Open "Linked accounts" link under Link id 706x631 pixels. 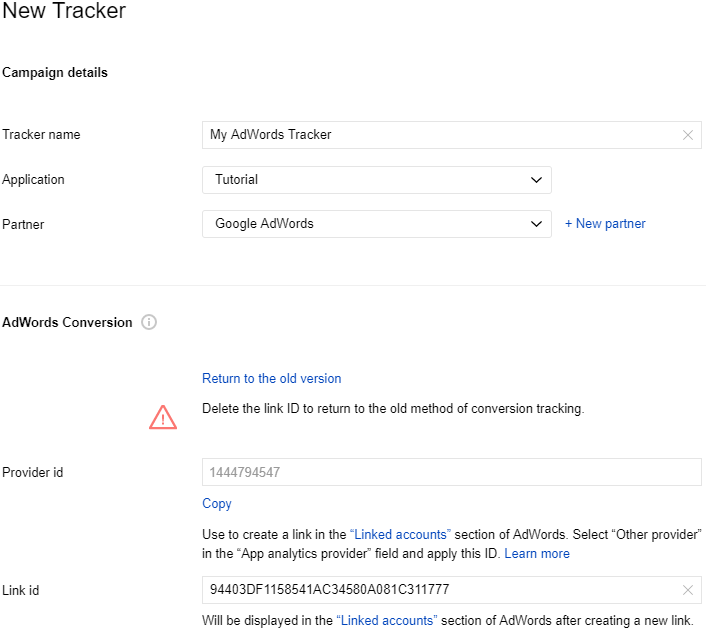[x=386, y=620]
